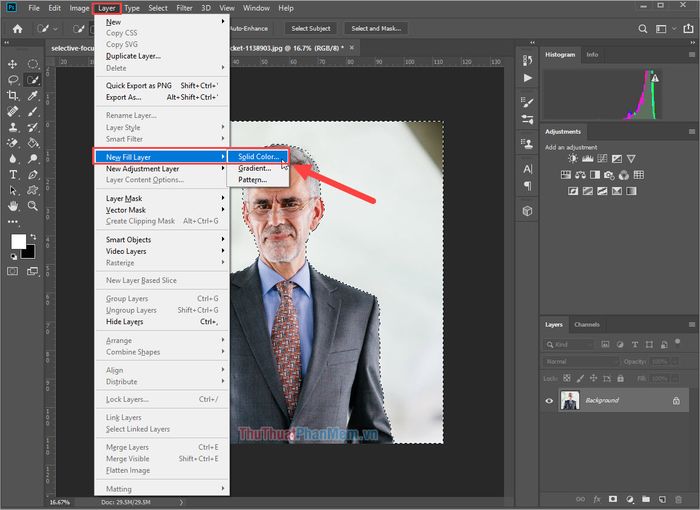
Task: Open the blend mode Normal dropdown
Action: click(x=581, y=361)
